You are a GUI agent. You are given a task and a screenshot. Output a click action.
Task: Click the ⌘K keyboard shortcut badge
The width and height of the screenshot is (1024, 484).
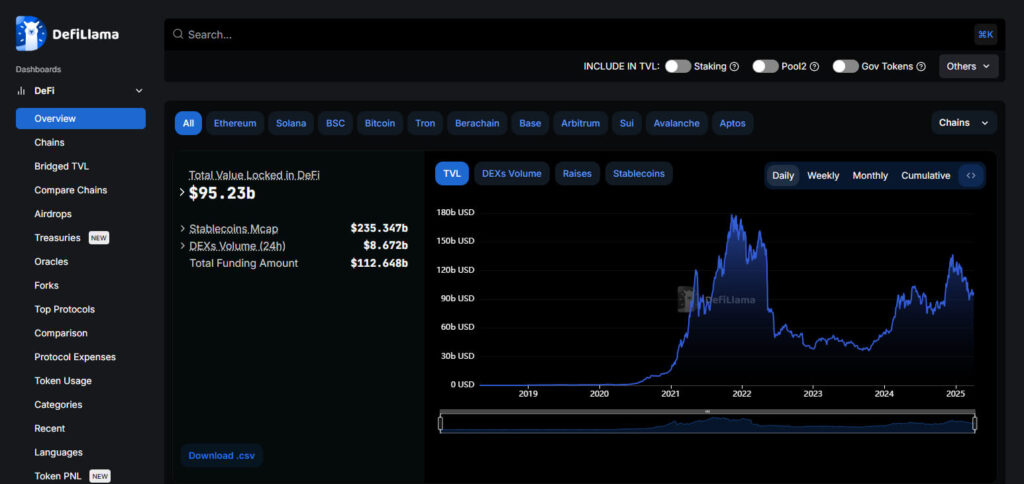click(985, 34)
